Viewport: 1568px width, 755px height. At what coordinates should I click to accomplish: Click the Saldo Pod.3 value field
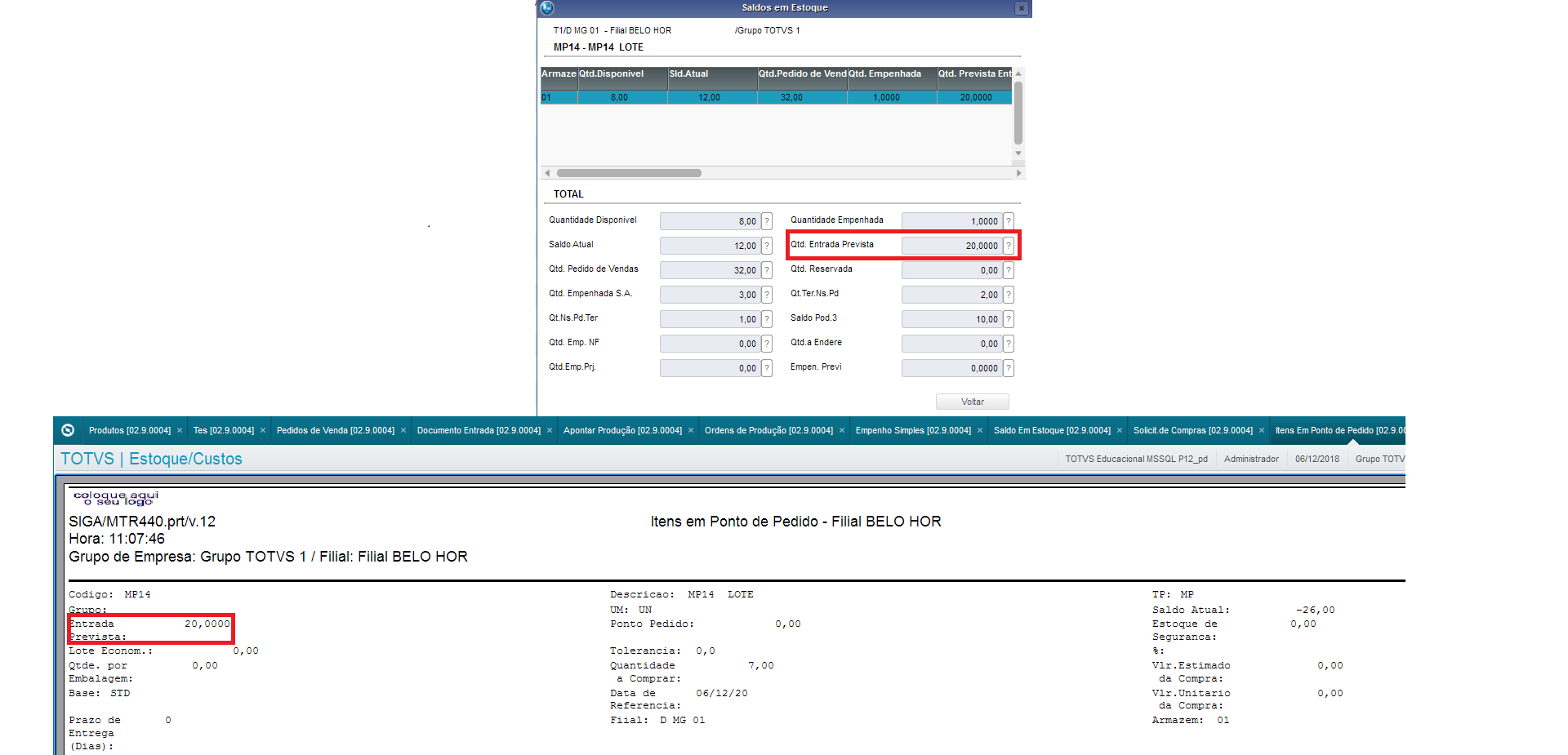(951, 319)
